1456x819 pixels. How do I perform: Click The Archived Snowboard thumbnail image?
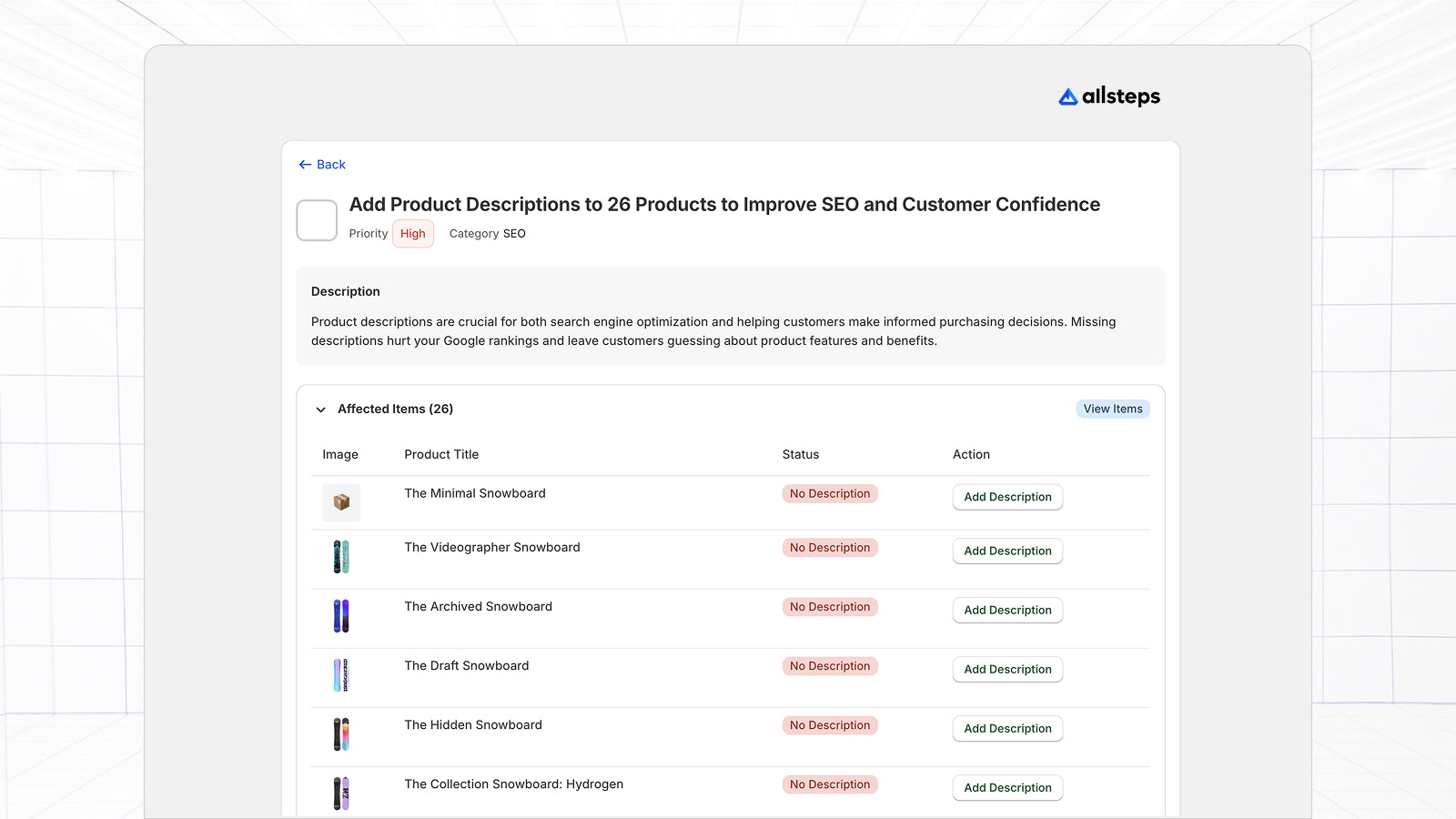tap(341, 616)
